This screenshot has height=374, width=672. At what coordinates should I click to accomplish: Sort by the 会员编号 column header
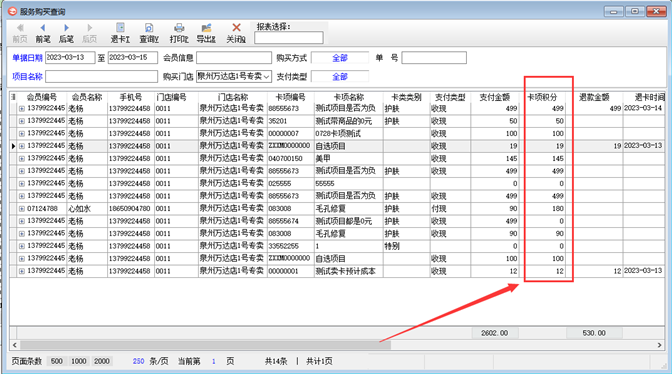coord(42,97)
